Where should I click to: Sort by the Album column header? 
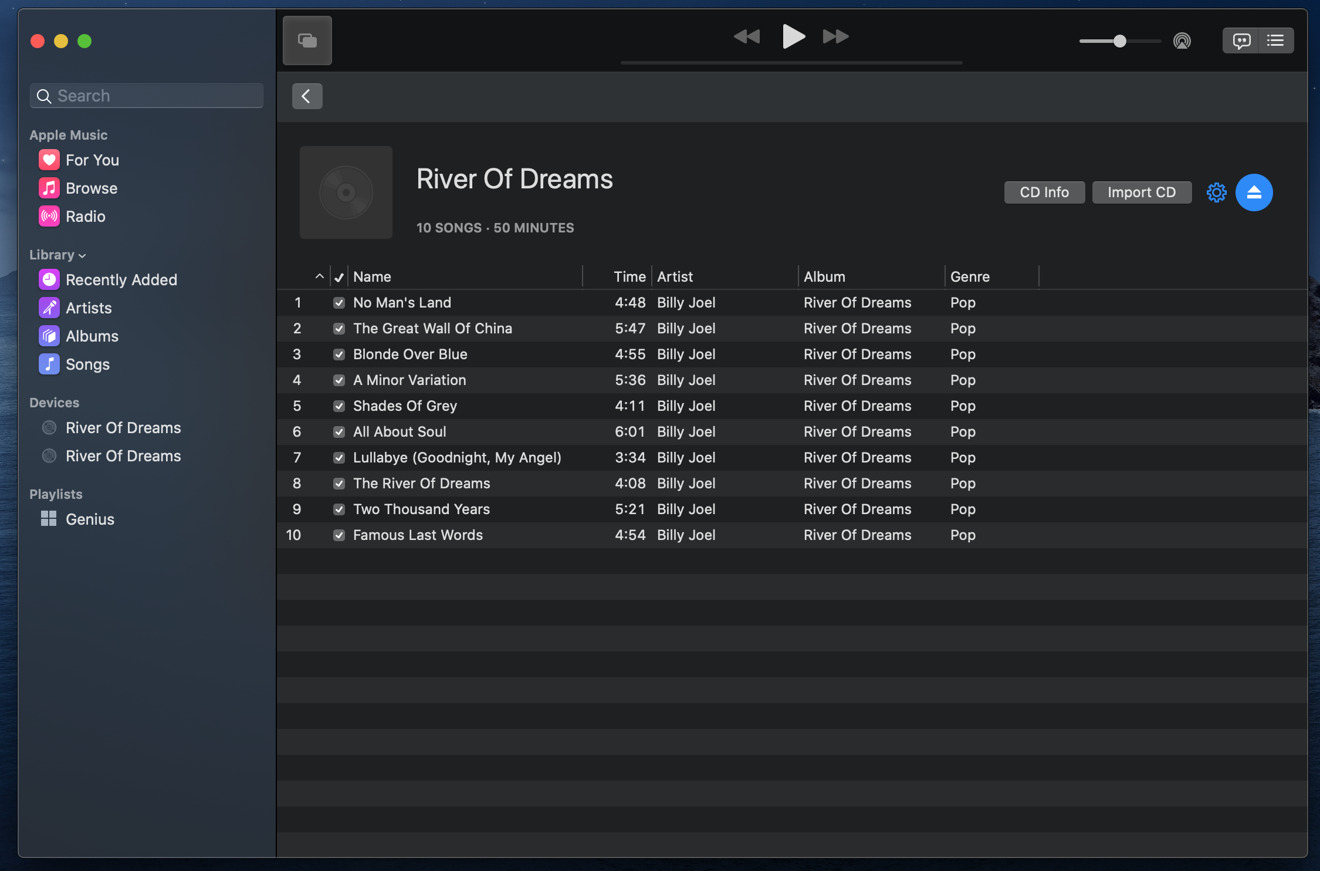(x=824, y=277)
